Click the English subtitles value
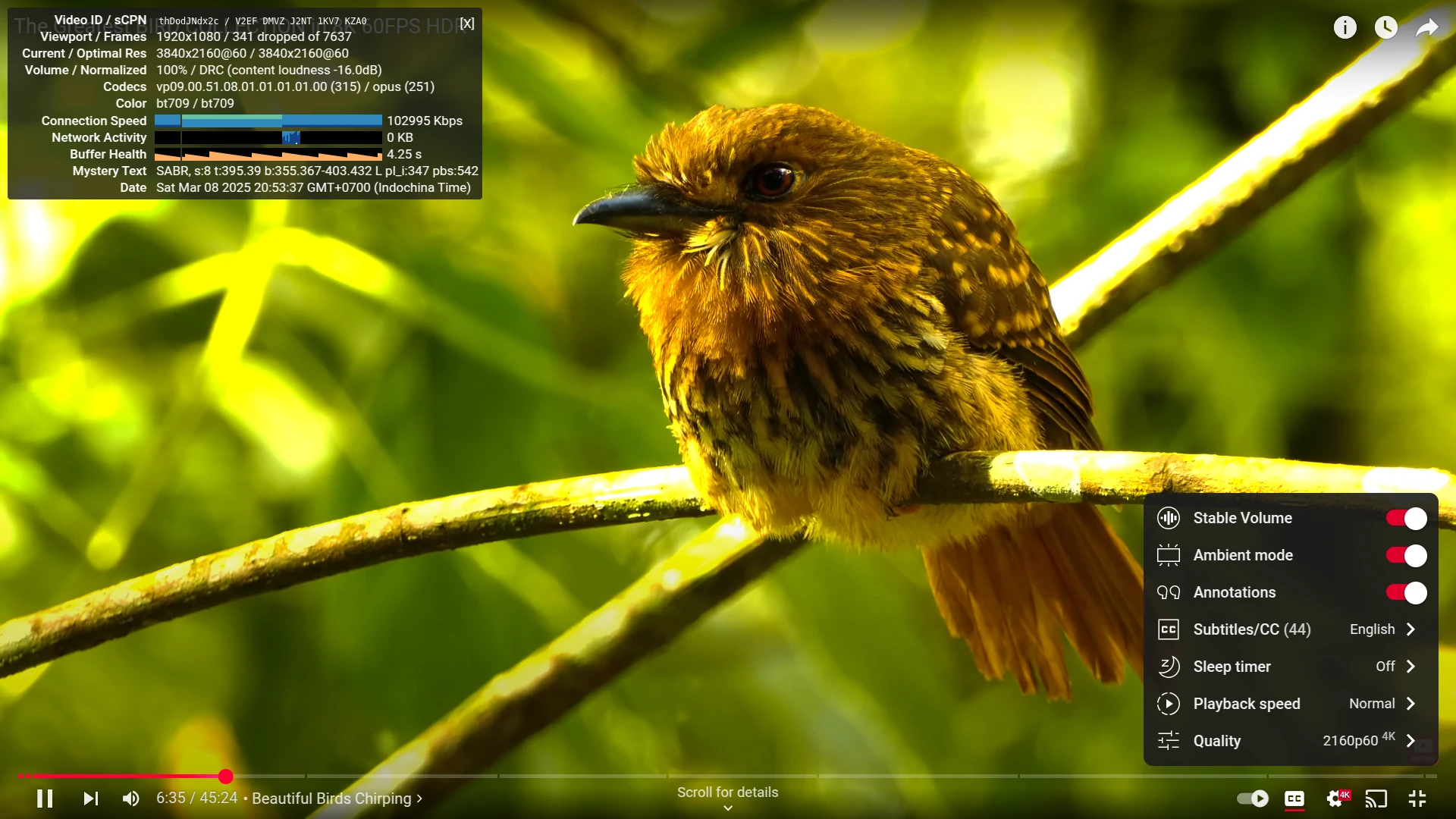The image size is (1456, 819). click(x=1373, y=629)
